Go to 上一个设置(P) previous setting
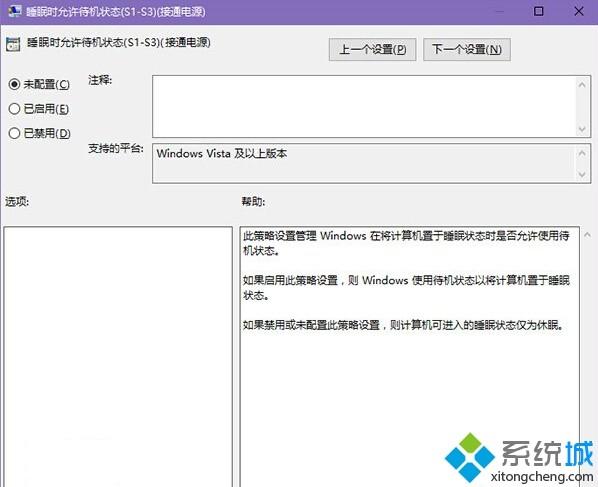The width and height of the screenshot is (598, 487). click(372, 49)
